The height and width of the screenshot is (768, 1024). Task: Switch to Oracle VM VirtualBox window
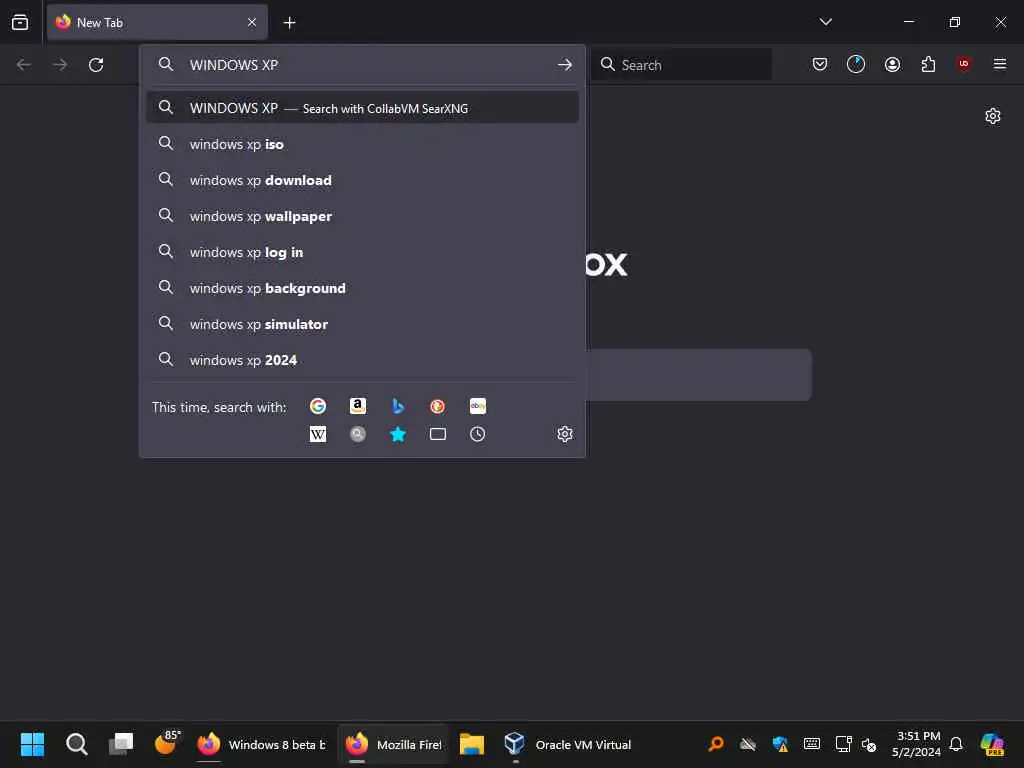[568, 744]
